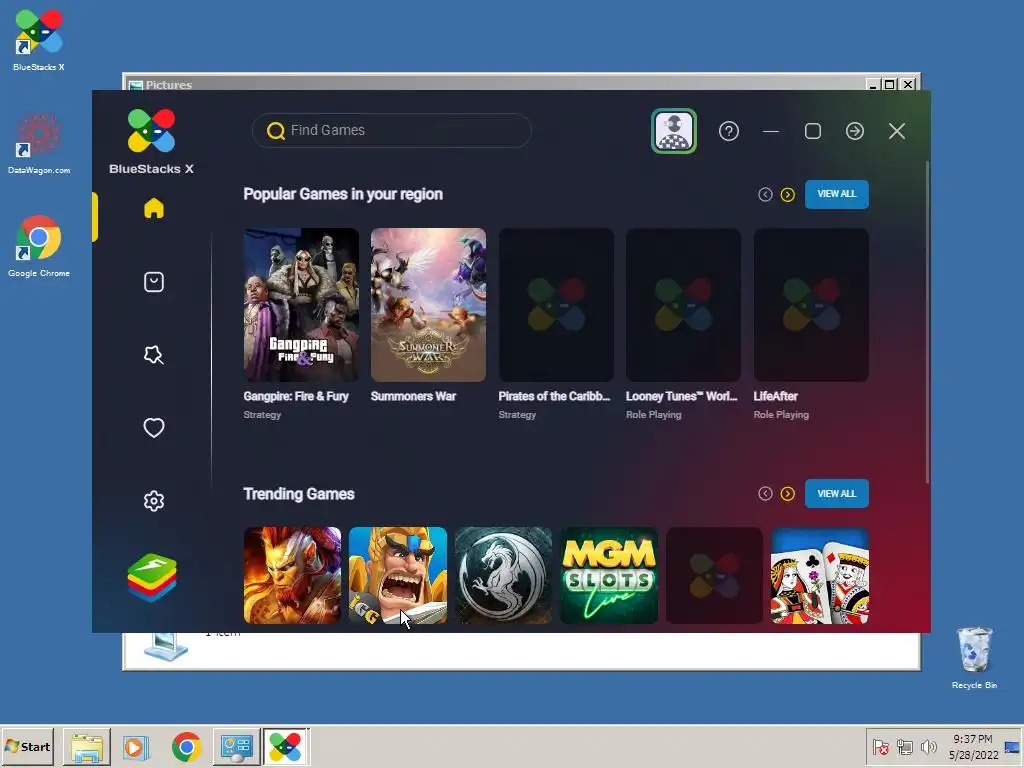Image resolution: width=1024 pixels, height=768 pixels.
Task: Open the Control Panel taskbar item
Action: point(236,746)
